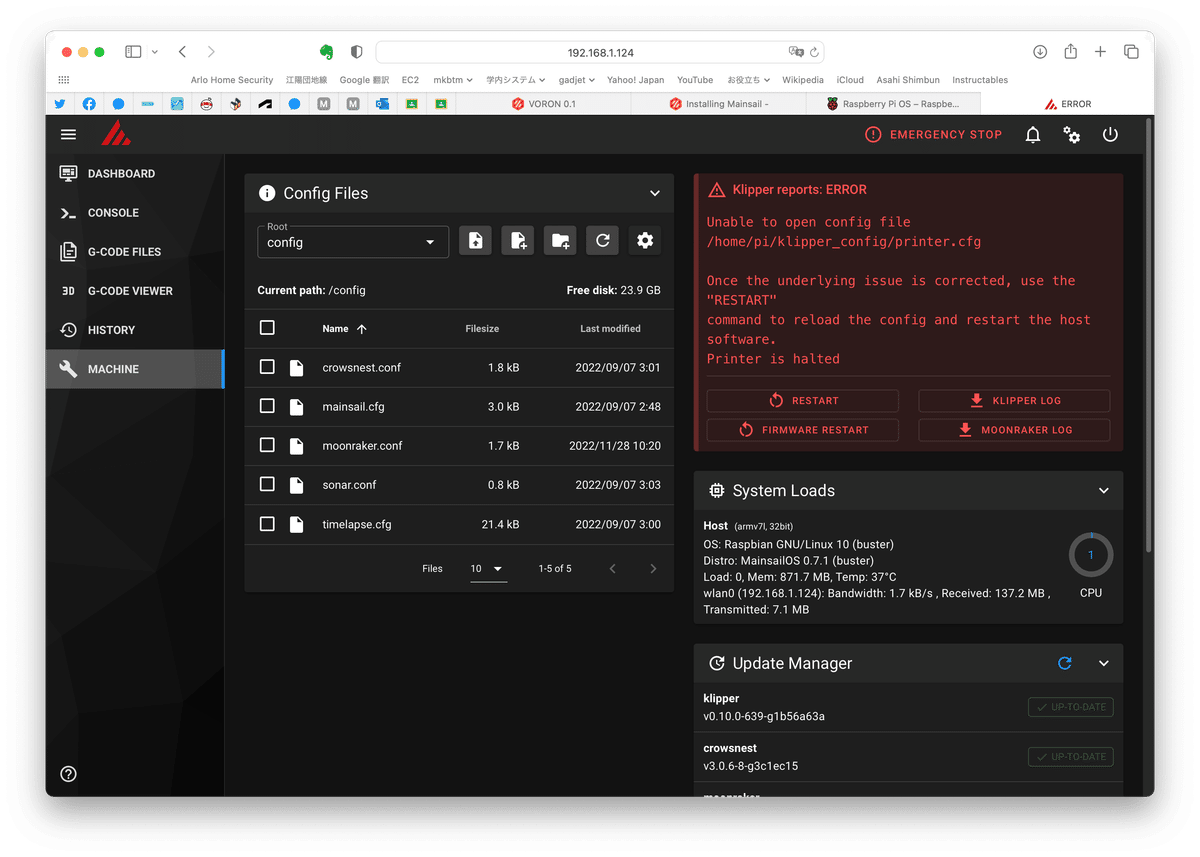Open moonraker.conf file name
This screenshot has width=1200, height=857.
click(362, 446)
